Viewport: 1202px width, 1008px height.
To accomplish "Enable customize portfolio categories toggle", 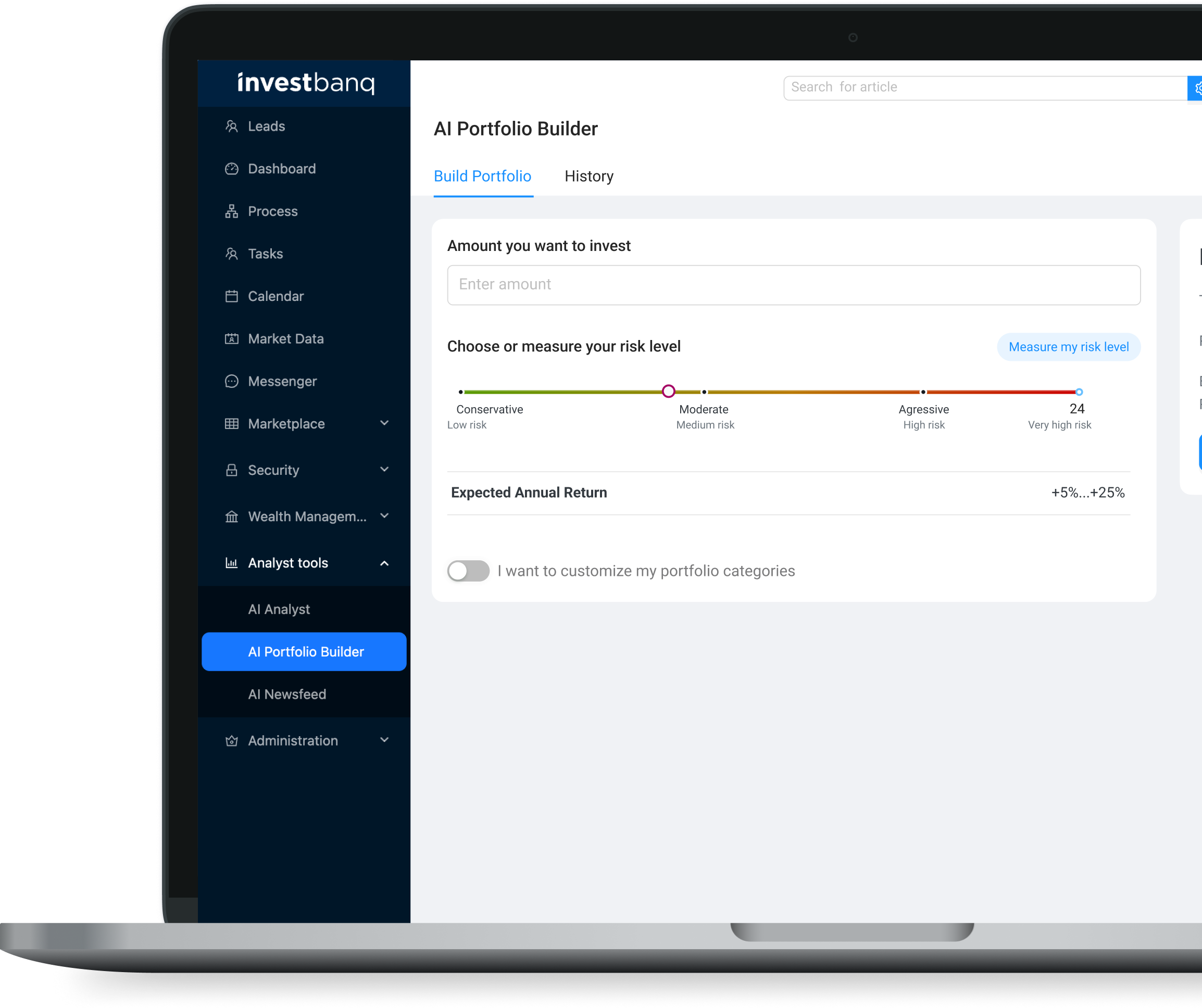I will 468,570.
